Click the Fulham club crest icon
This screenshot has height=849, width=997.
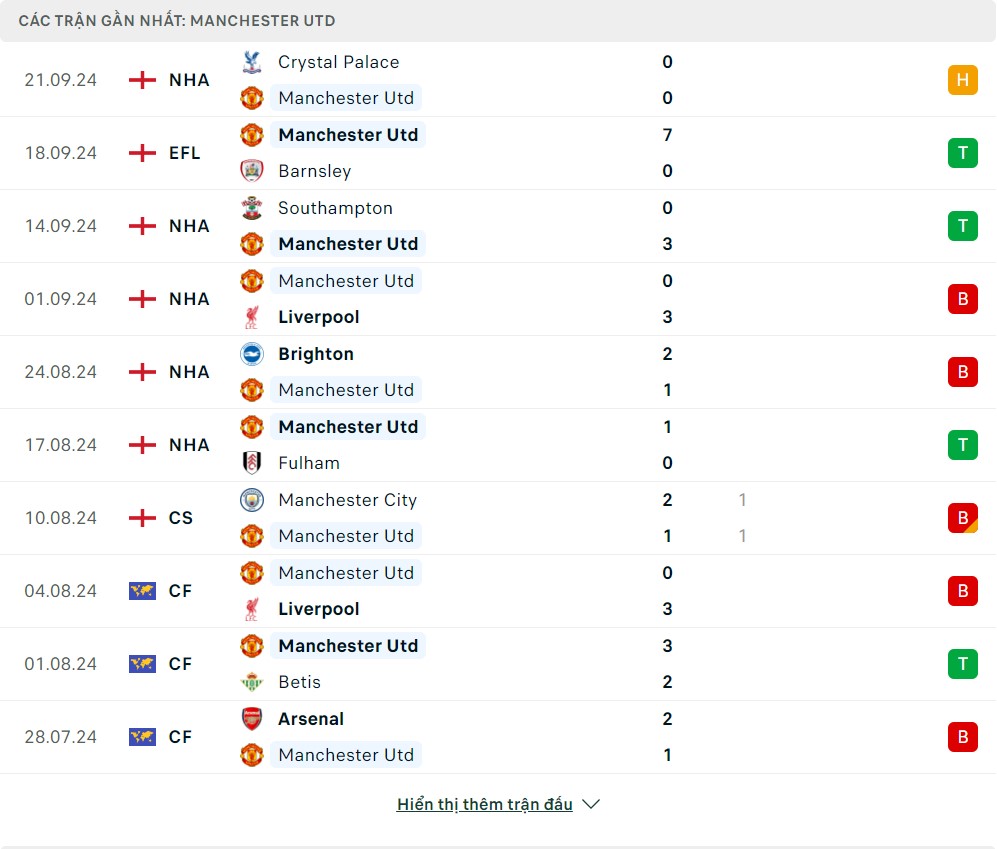[x=252, y=463]
